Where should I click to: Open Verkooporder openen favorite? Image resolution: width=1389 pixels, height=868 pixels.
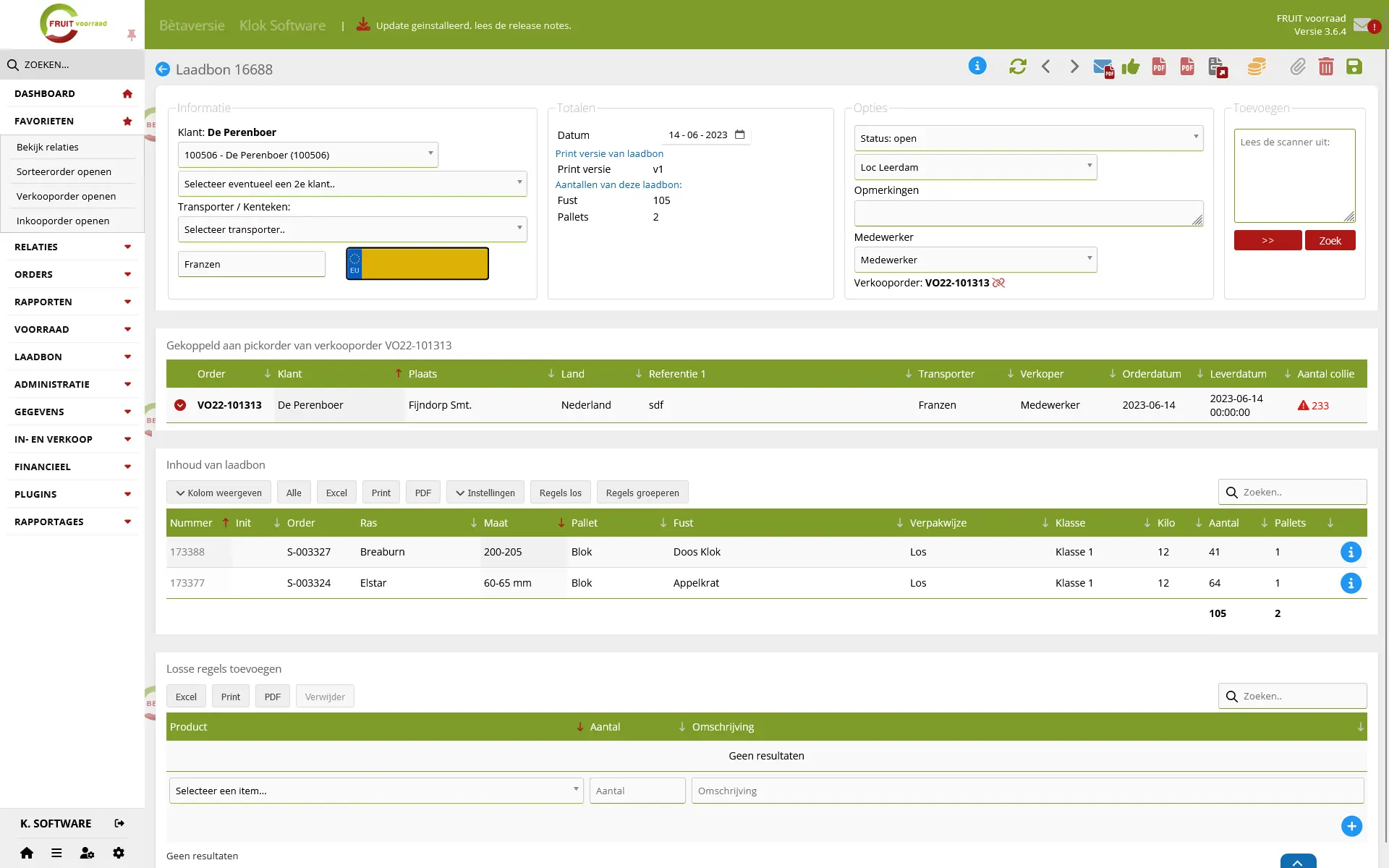click(67, 196)
